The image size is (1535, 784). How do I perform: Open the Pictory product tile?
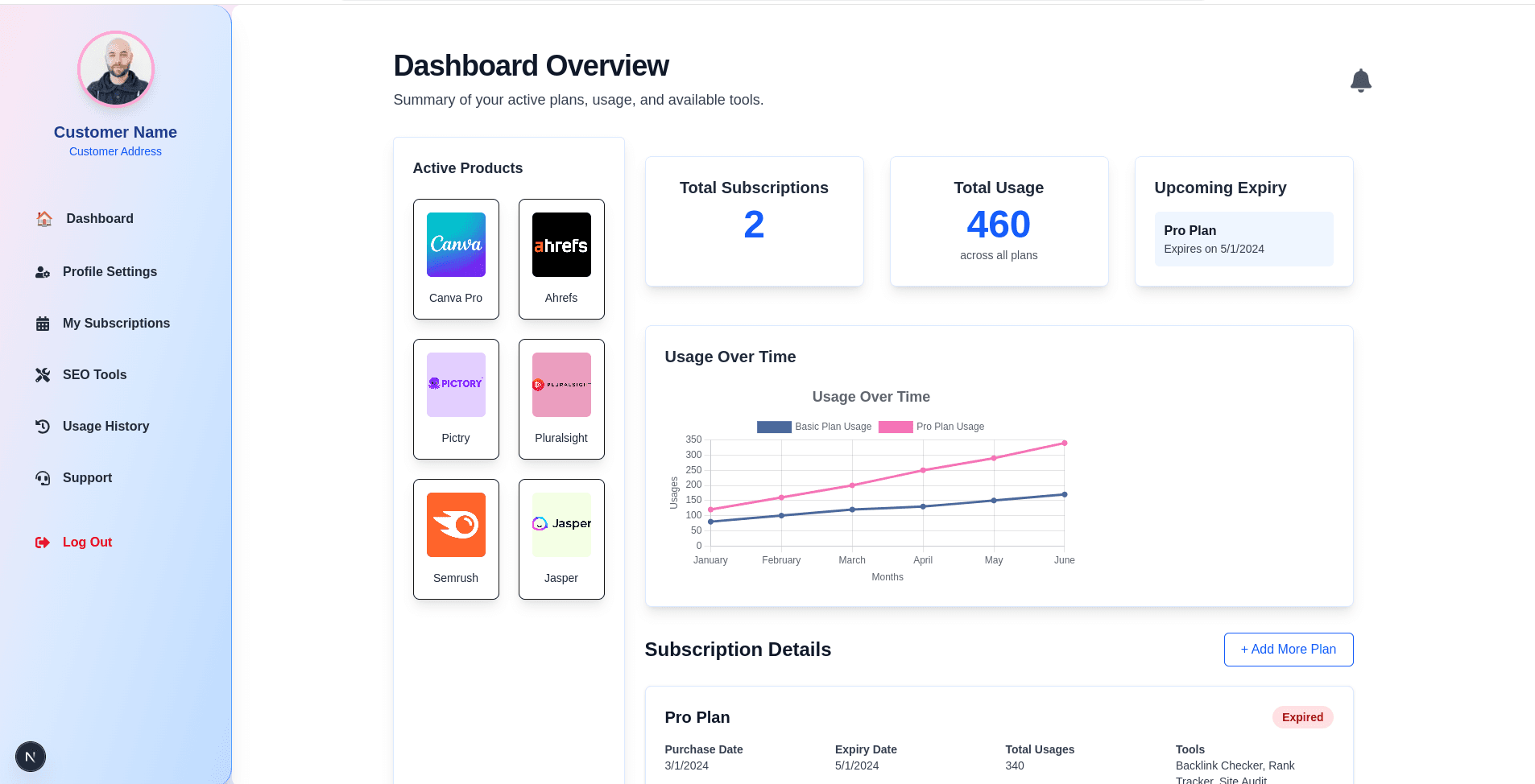(456, 398)
